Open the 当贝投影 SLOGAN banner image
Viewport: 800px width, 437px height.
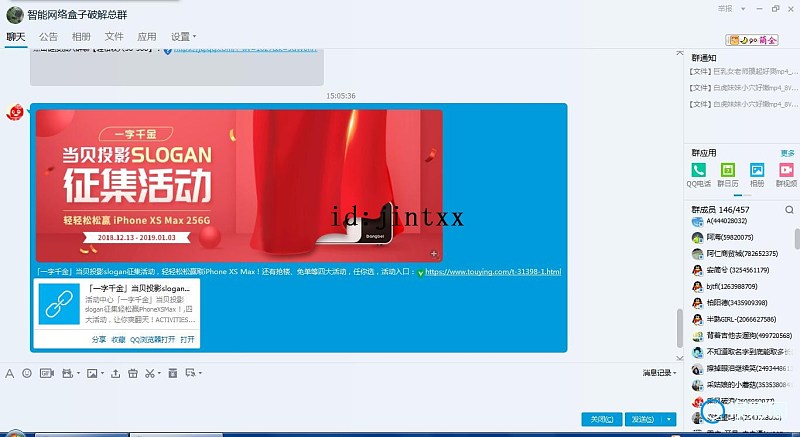click(239, 186)
